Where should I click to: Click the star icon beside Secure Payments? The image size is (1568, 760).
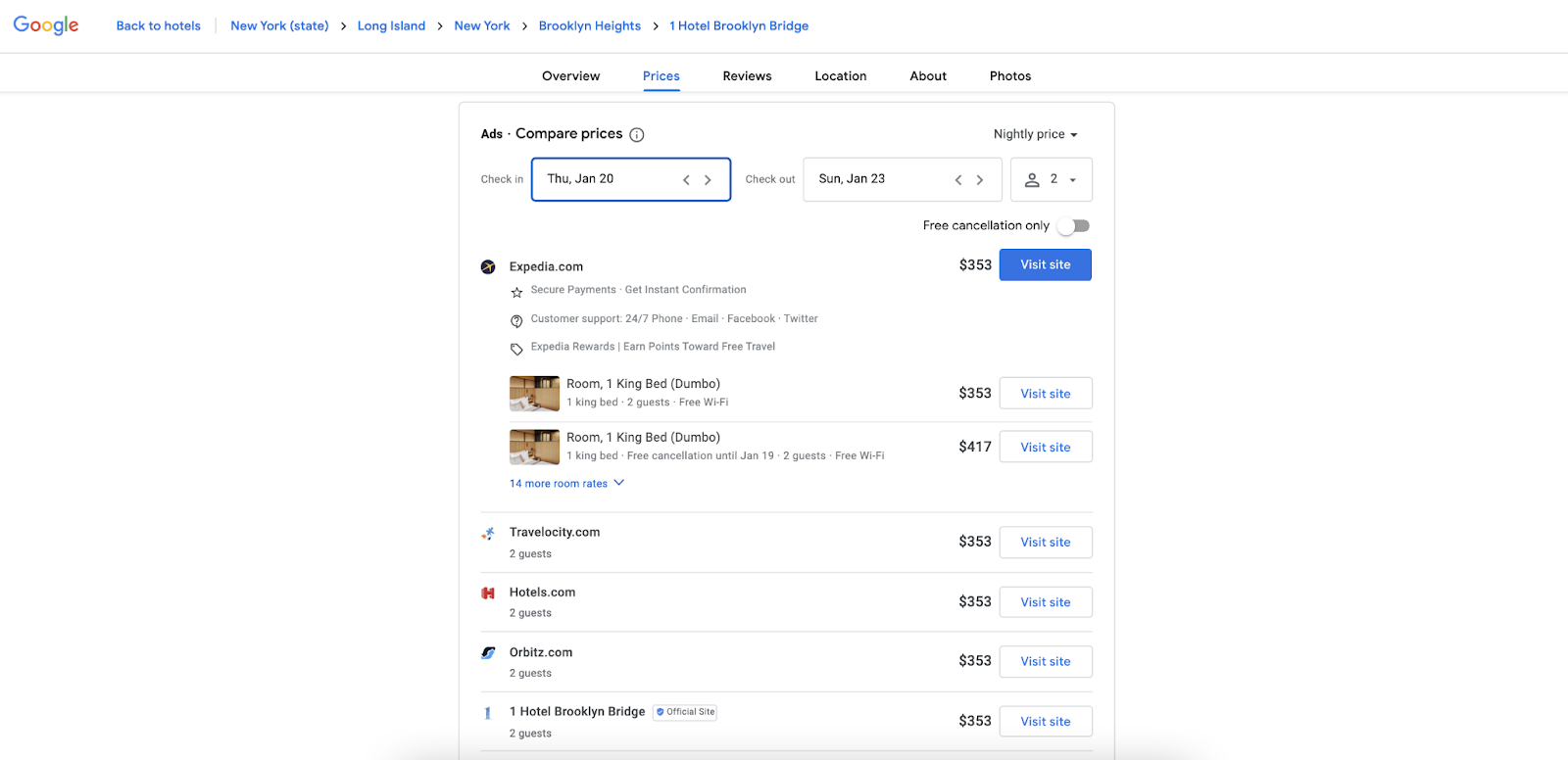point(516,292)
